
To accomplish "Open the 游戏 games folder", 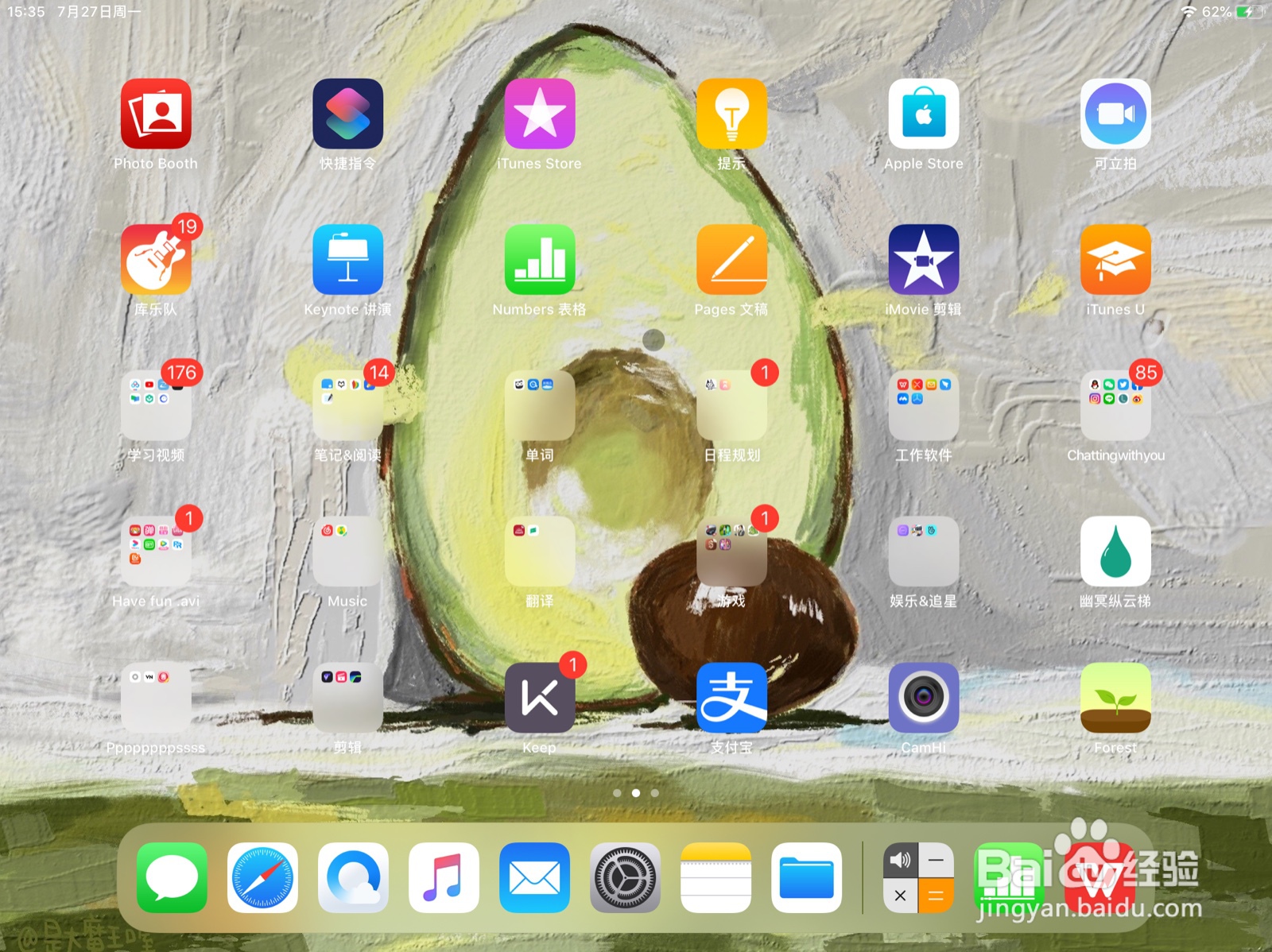I will coord(731,551).
